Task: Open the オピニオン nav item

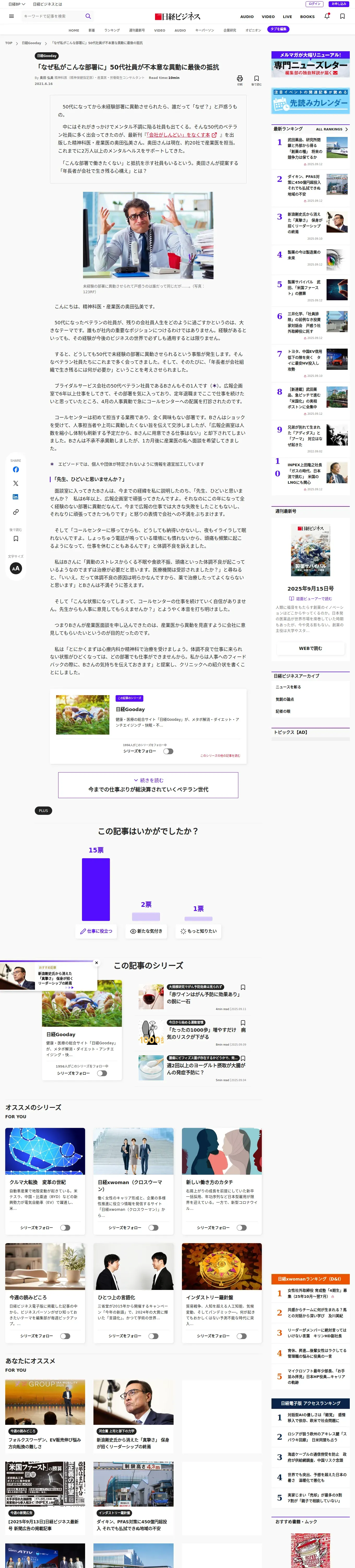Action: coord(253,30)
